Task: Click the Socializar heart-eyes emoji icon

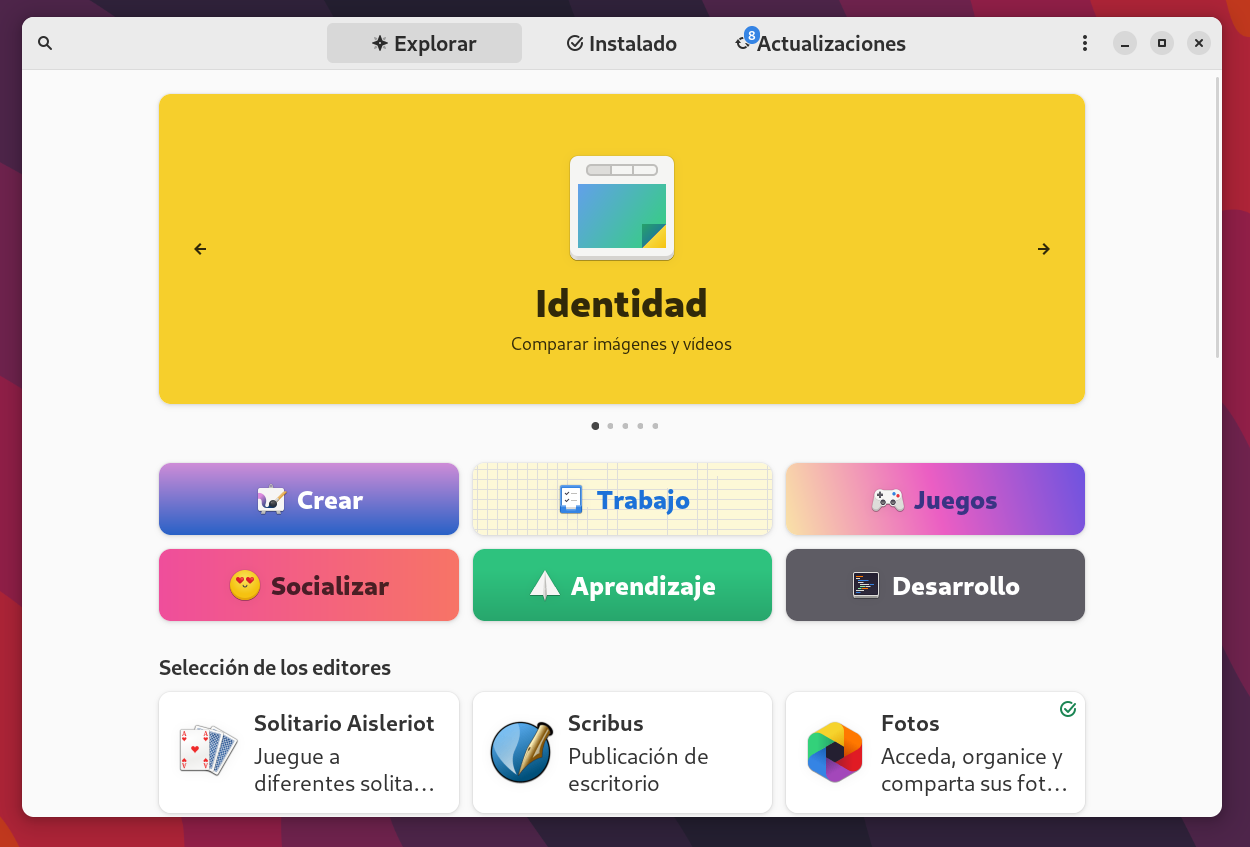Action: click(x=245, y=585)
